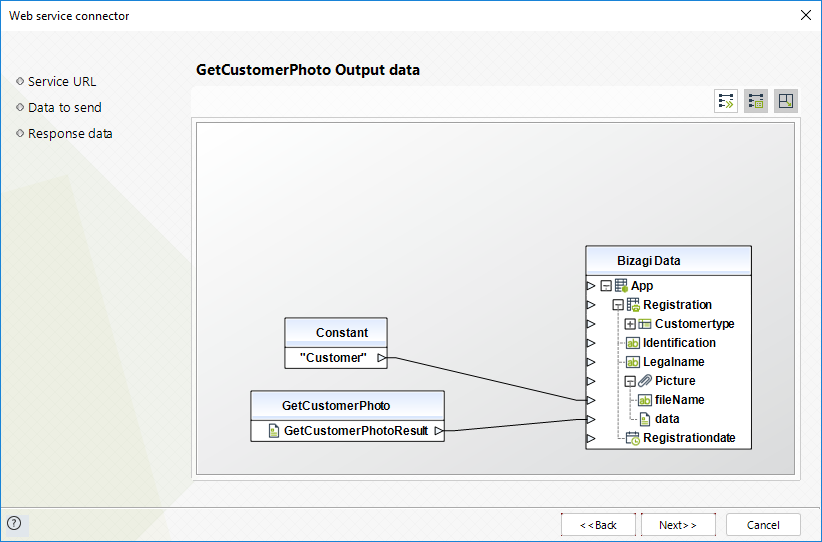Open help with the question mark icon

coord(14,523)
